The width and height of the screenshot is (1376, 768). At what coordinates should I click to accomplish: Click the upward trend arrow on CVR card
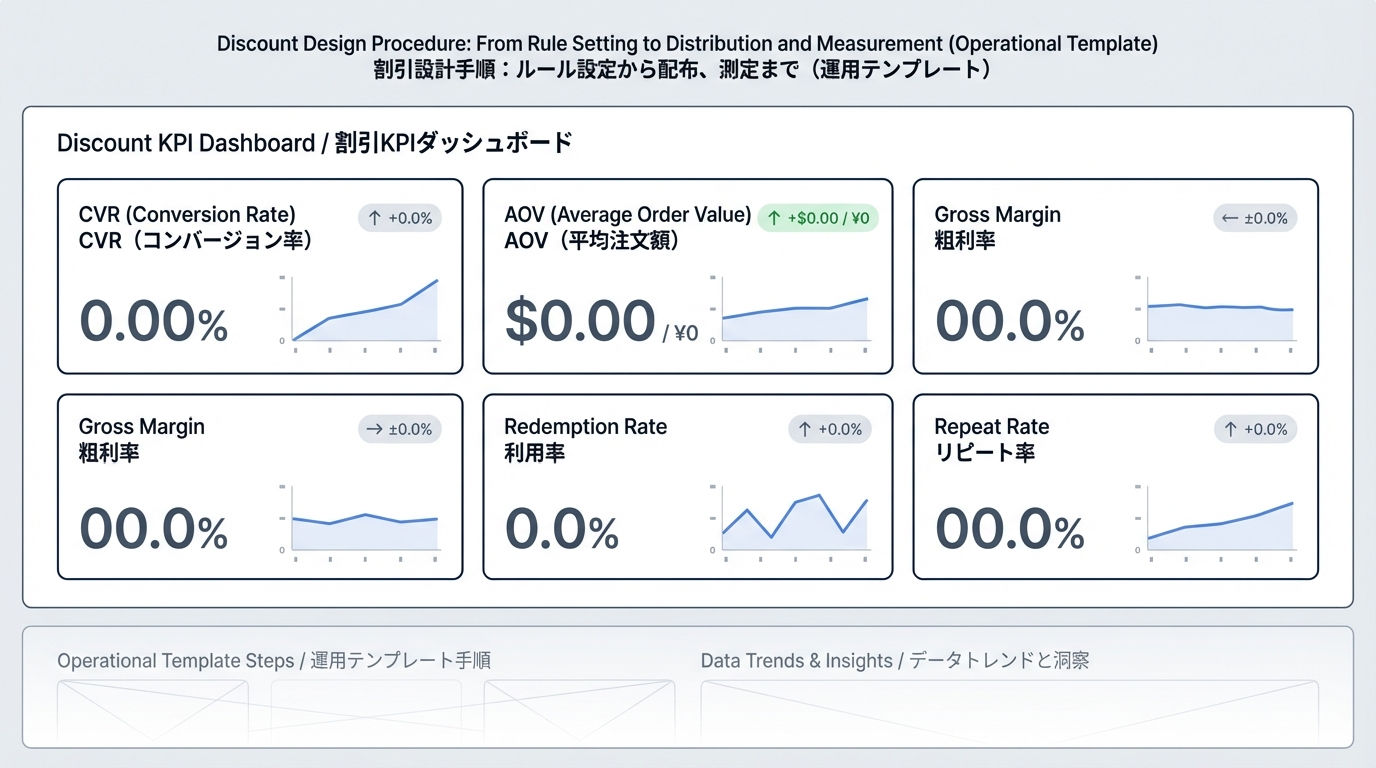[x=374, y=217]
